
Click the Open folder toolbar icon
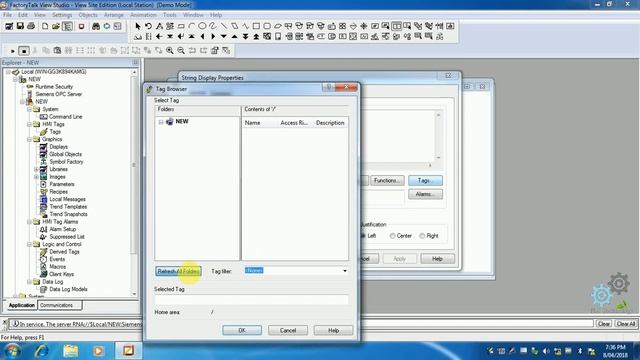click(56, 26)
